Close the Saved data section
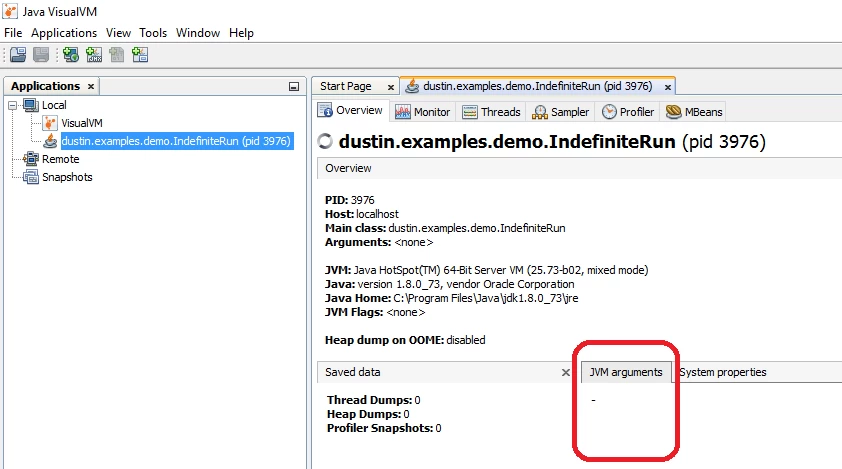 (x=565, y=372)
